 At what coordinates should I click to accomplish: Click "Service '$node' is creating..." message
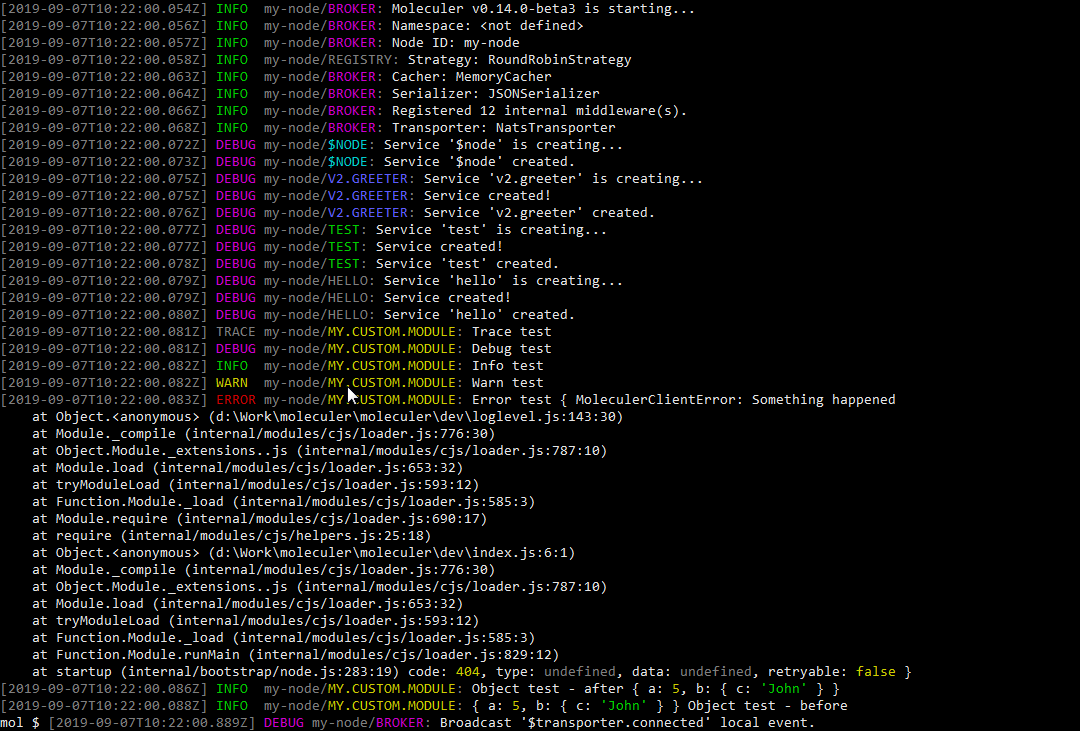[x=503, y=145]
